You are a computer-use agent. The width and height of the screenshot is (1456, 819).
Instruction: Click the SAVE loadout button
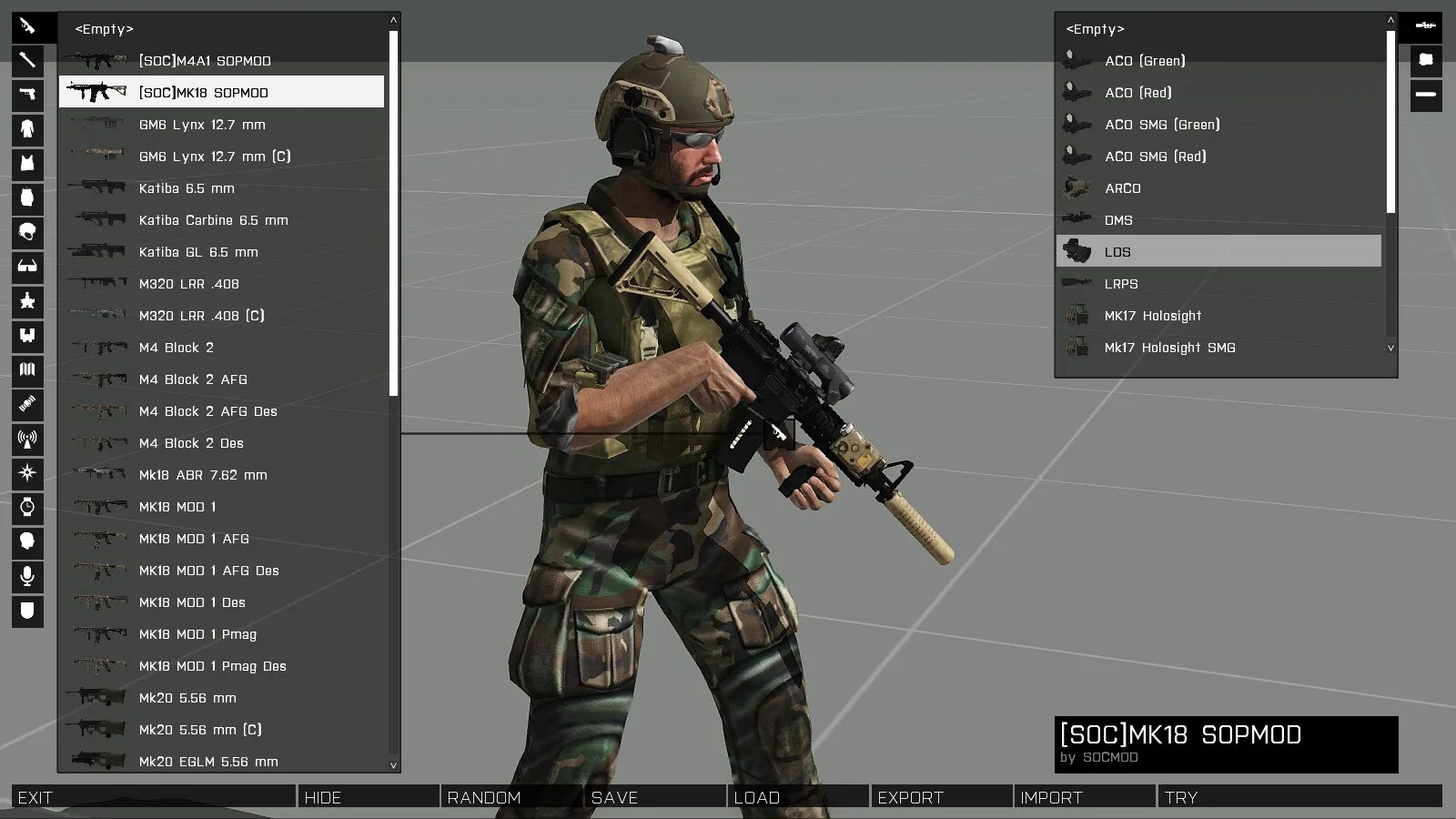click(655, 796)
